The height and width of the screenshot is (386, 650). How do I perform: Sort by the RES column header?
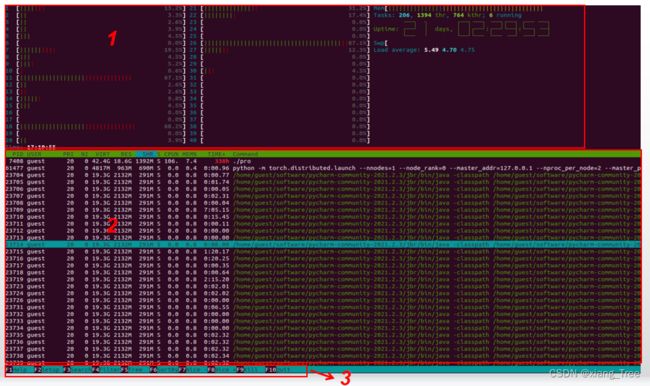126,154
